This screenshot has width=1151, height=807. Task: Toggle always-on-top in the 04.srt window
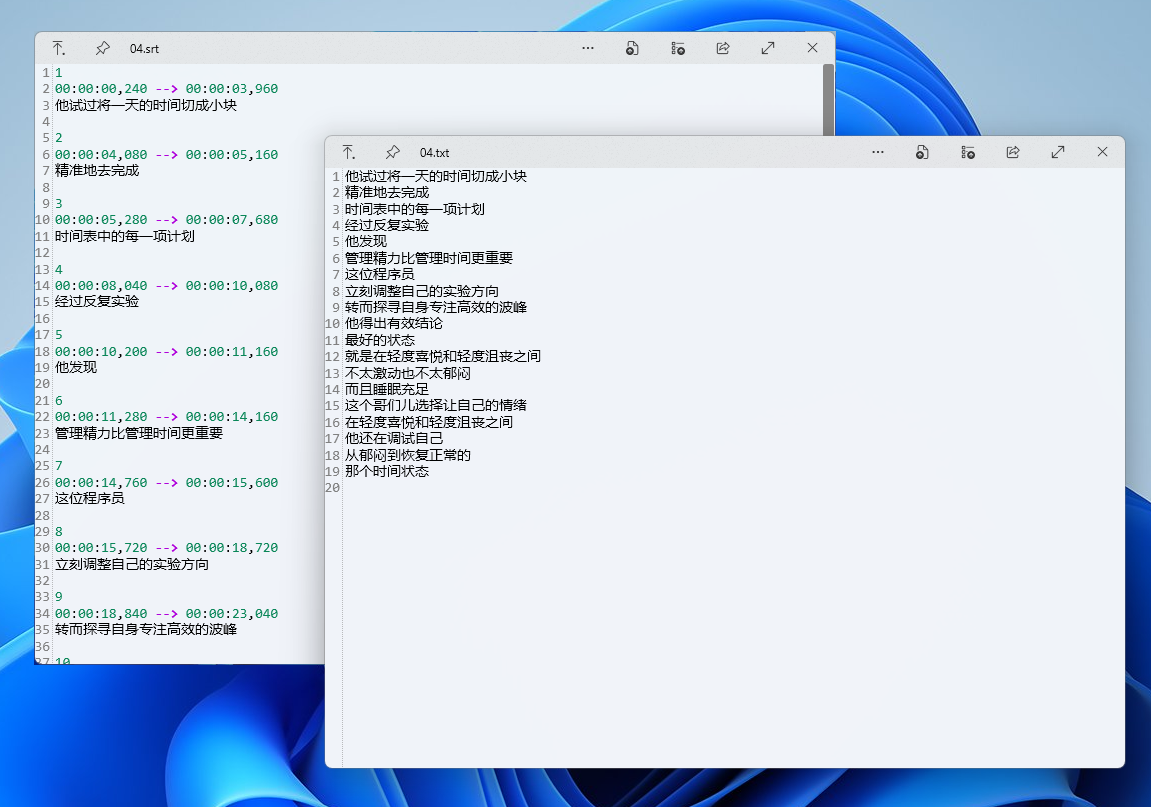58,48
